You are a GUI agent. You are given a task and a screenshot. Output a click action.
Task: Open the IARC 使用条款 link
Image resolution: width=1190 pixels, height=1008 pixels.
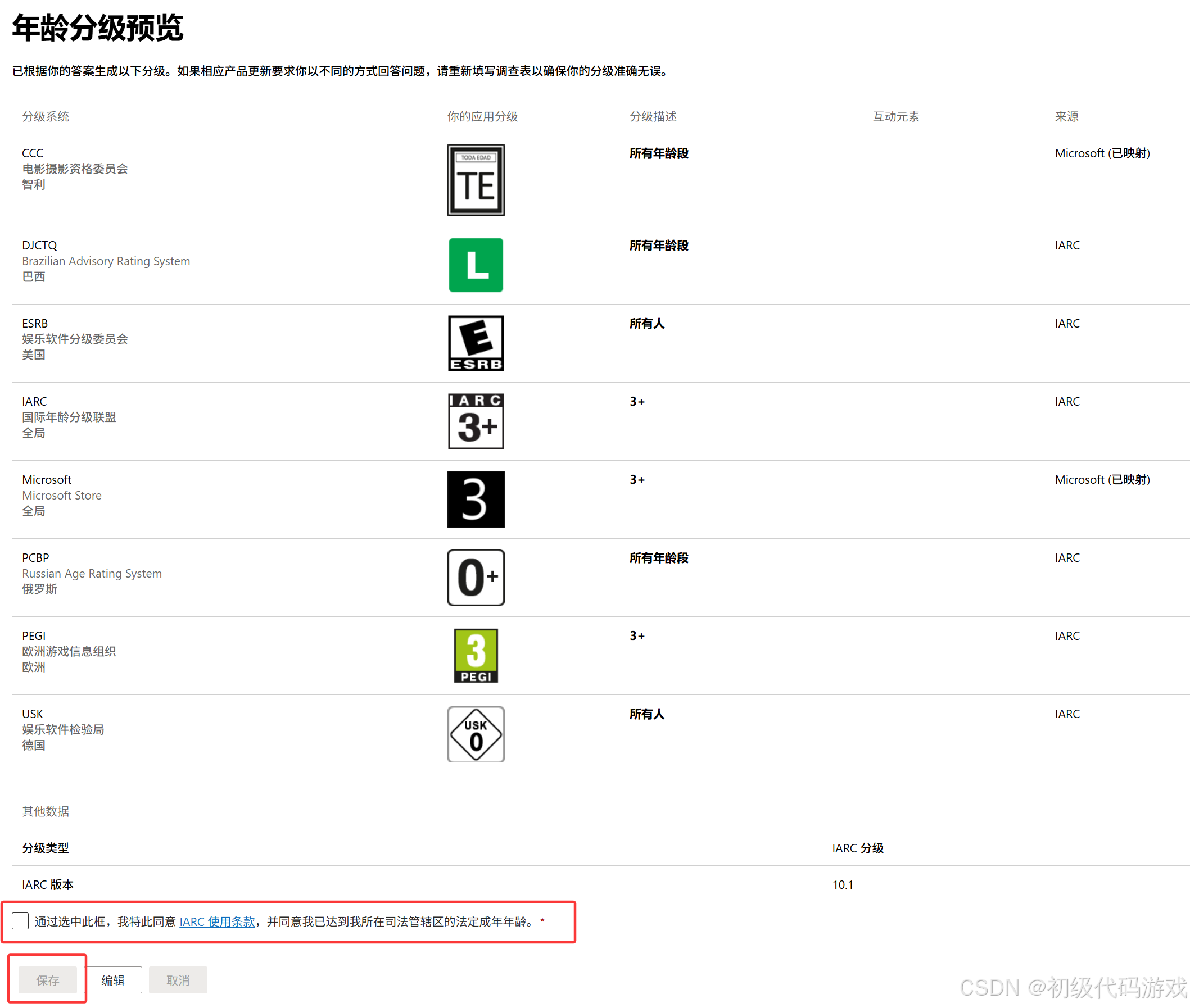(216, 921)
